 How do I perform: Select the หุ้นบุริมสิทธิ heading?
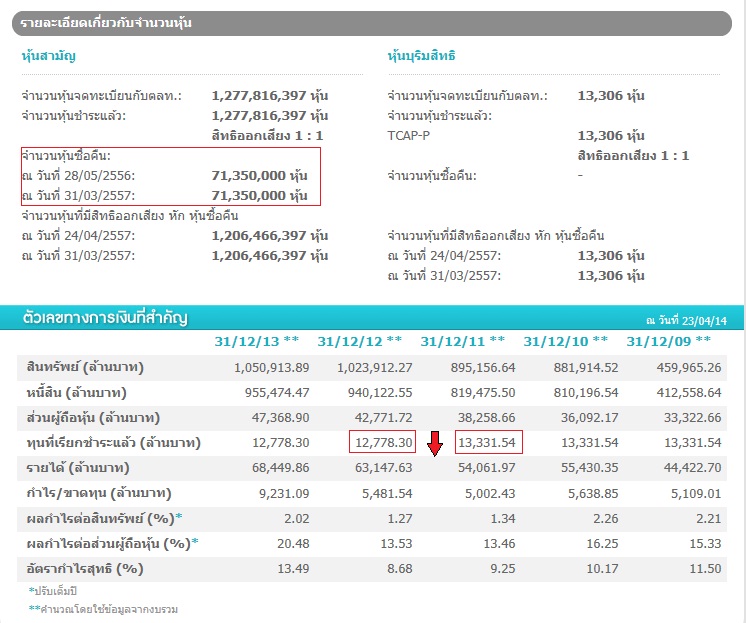tap(422, 56)
